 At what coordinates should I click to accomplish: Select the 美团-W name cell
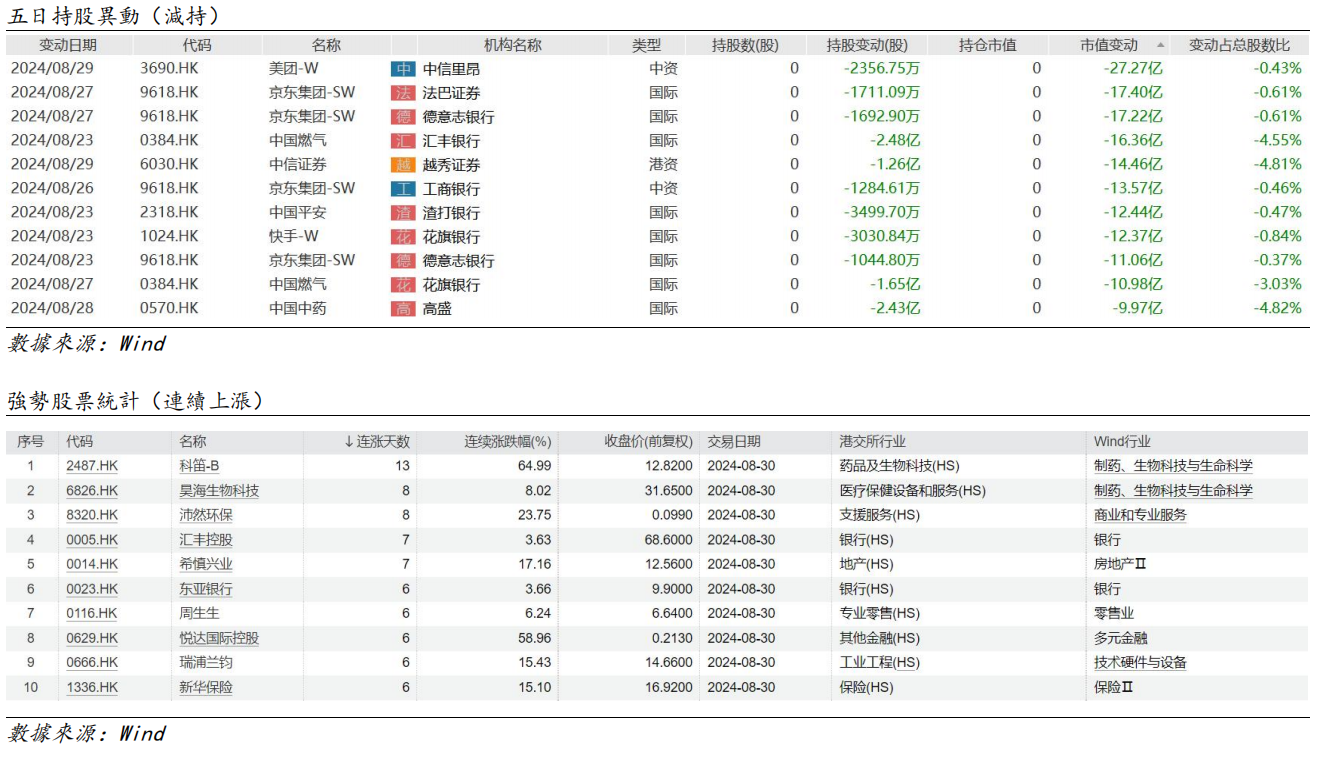[293, 69]
